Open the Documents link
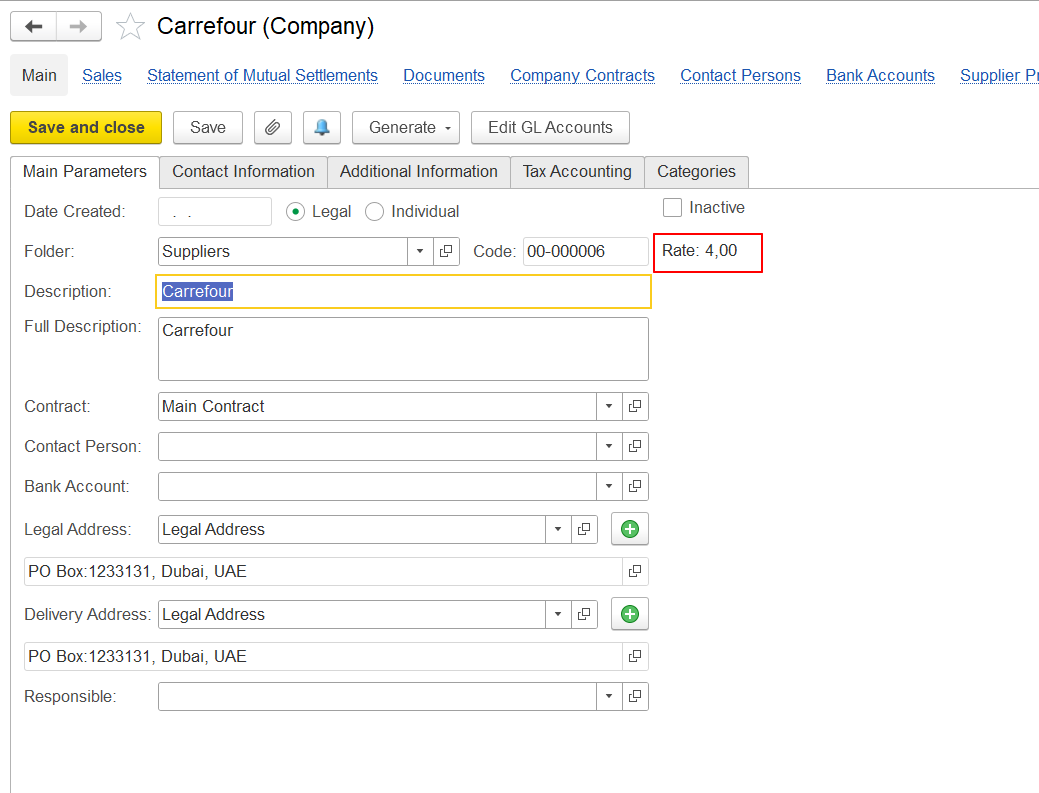 click(444, 76)
